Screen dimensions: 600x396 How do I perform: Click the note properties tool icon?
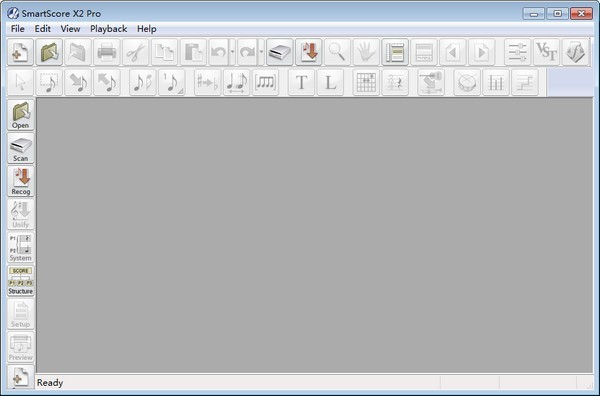(143, 82)
